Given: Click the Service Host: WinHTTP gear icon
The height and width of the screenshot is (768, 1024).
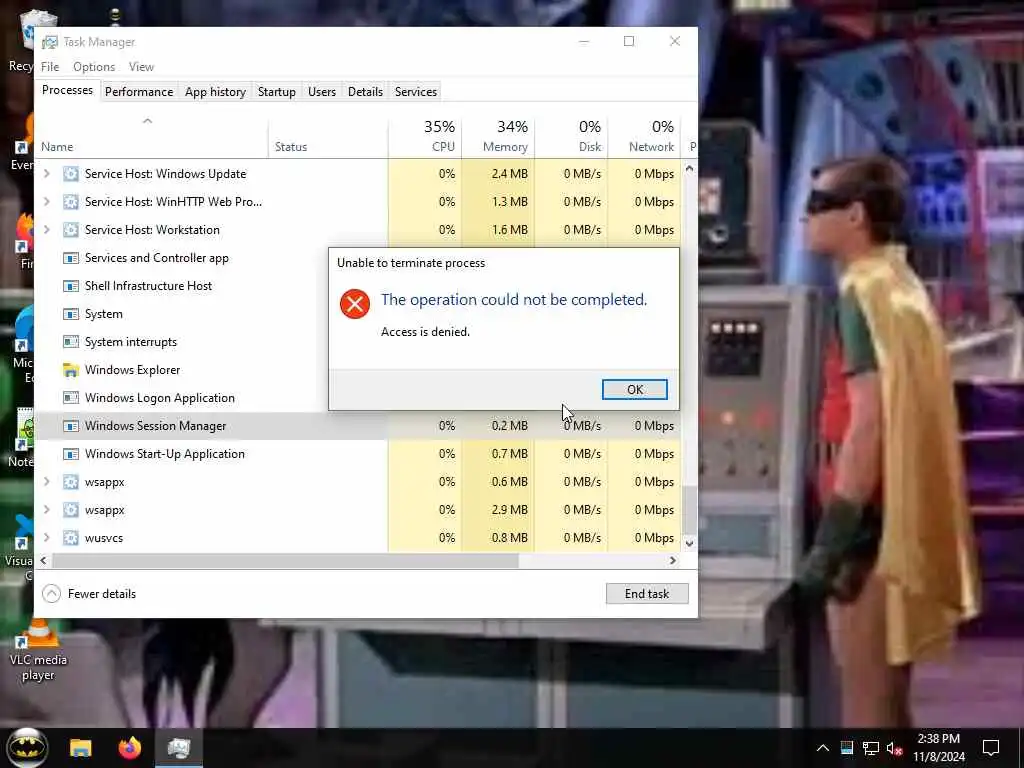Looking at the screenshot, I should (71, 202).
